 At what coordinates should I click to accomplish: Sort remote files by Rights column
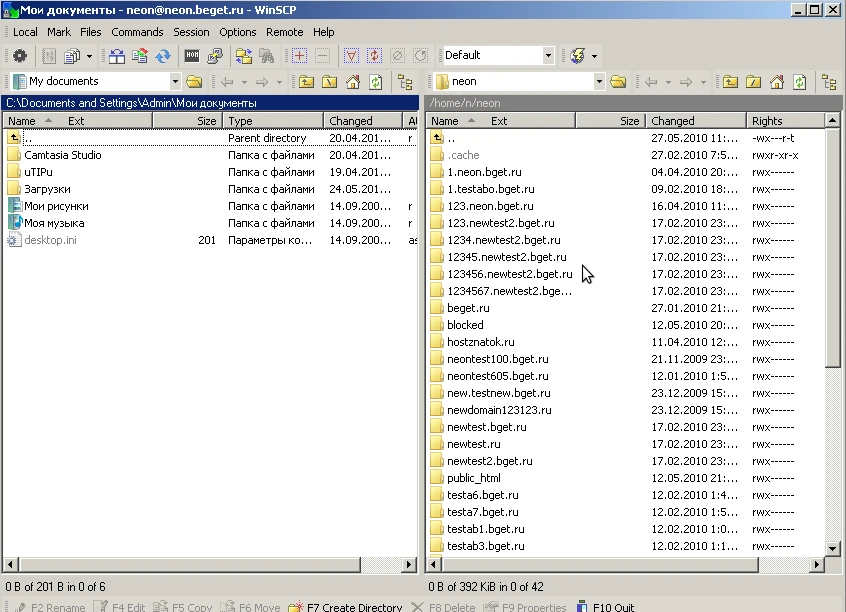tap(768, 121)
